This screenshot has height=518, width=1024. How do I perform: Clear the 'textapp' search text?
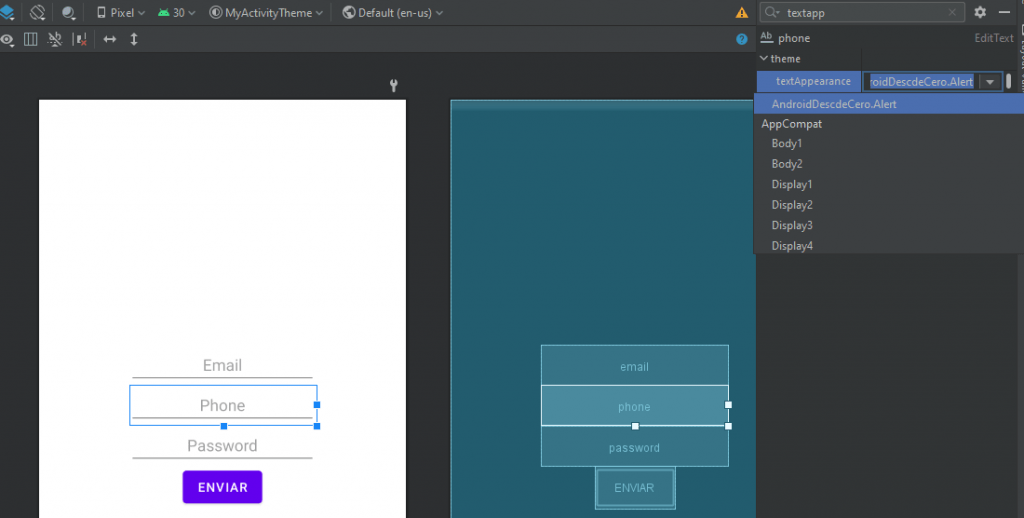click(952, 12)
